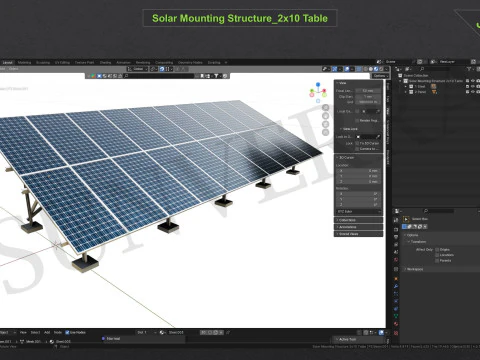
Task: Enable the Render Region checkbox
Action: pyautogui.click(x=358, y=120)
